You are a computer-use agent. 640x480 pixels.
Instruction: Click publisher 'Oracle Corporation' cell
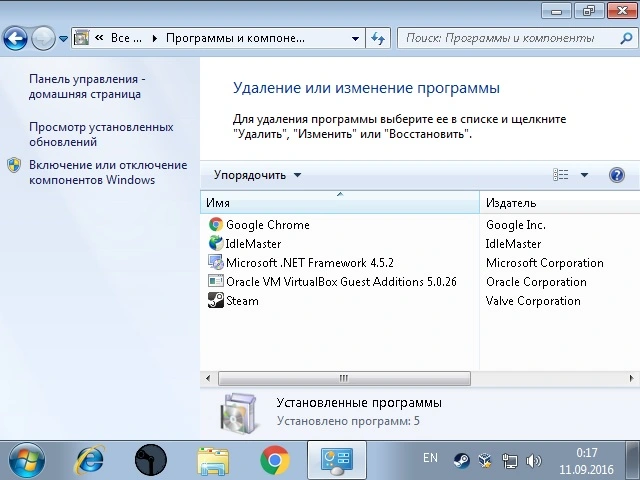pyautogui.click(x=536, y=282)
